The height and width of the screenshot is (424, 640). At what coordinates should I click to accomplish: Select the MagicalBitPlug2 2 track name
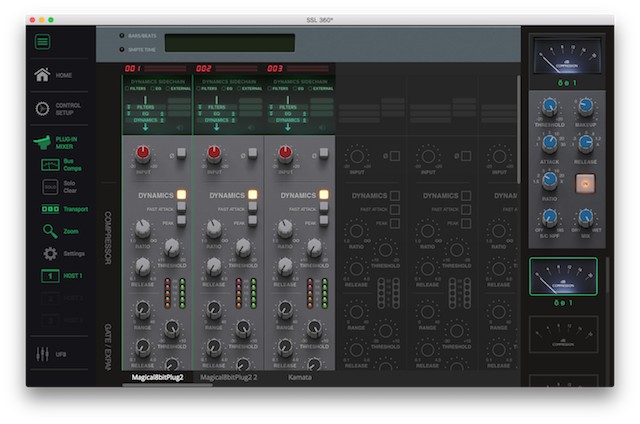(229, 377)
